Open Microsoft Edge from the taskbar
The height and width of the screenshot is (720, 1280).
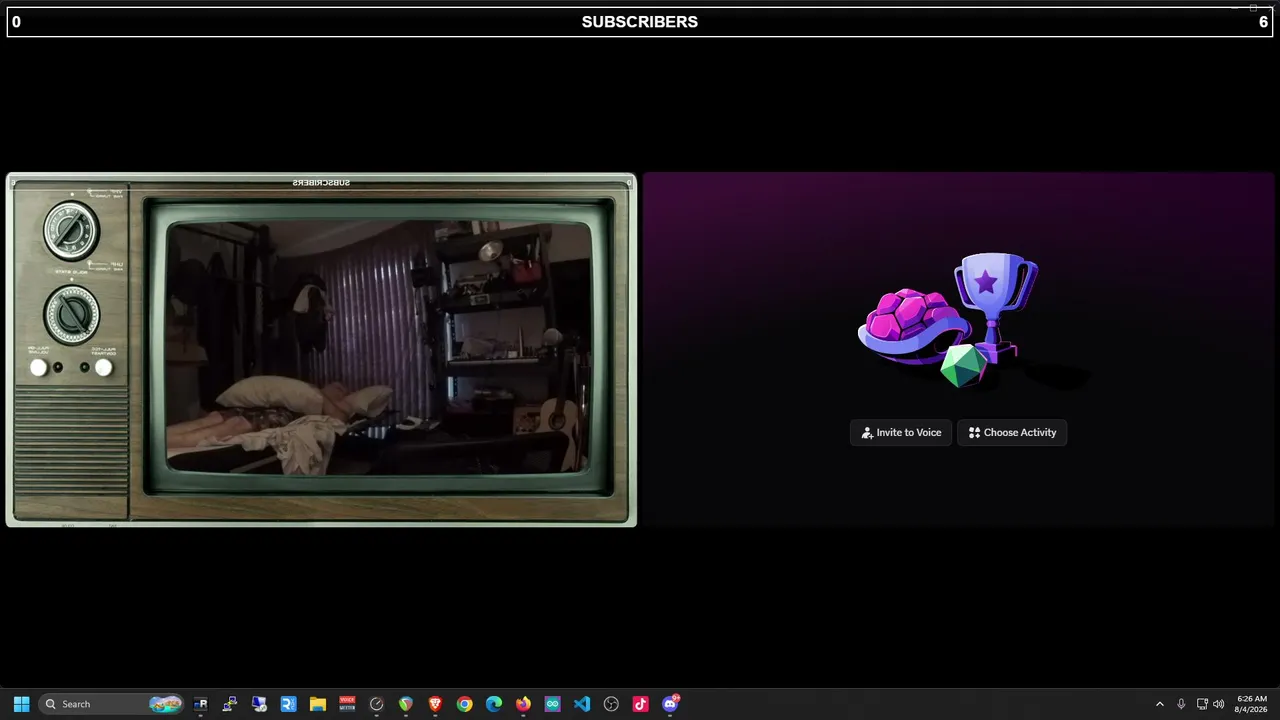[x=494, y=704]
